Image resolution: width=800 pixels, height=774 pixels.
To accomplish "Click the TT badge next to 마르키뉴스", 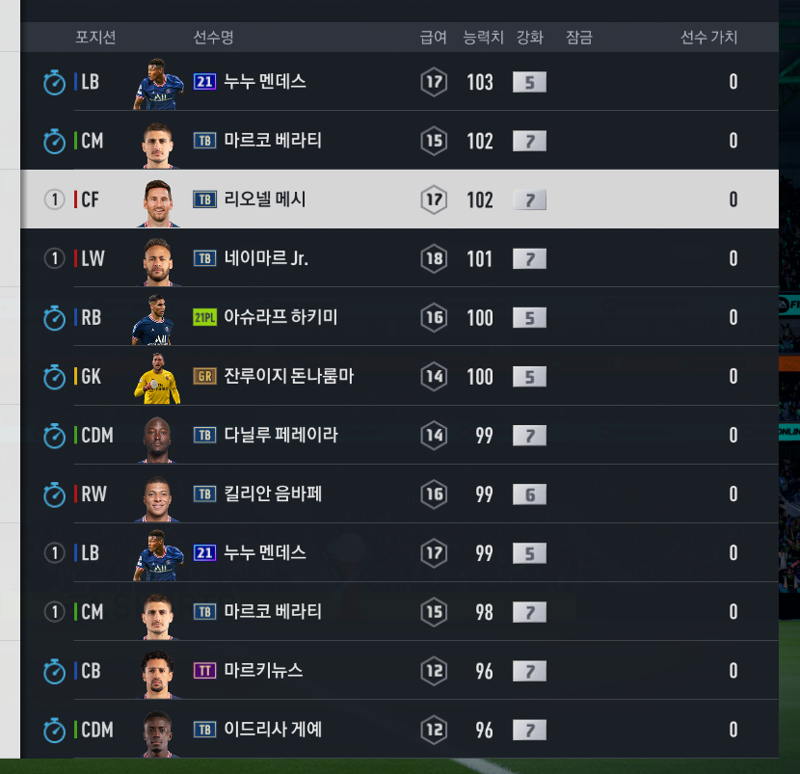I will (205, 670).
